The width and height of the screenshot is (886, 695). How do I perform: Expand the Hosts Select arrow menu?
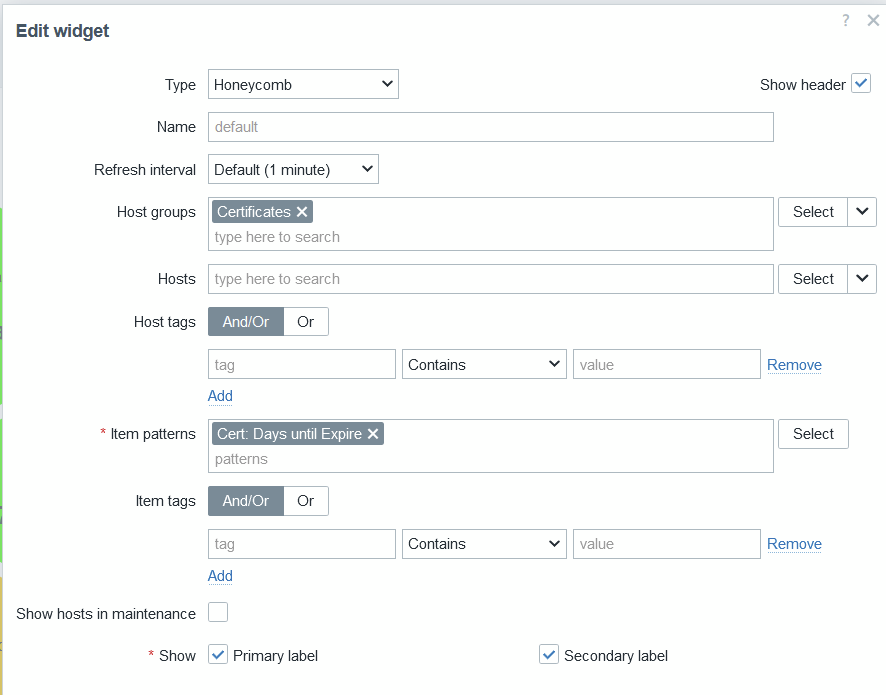(x=862, y=279)
